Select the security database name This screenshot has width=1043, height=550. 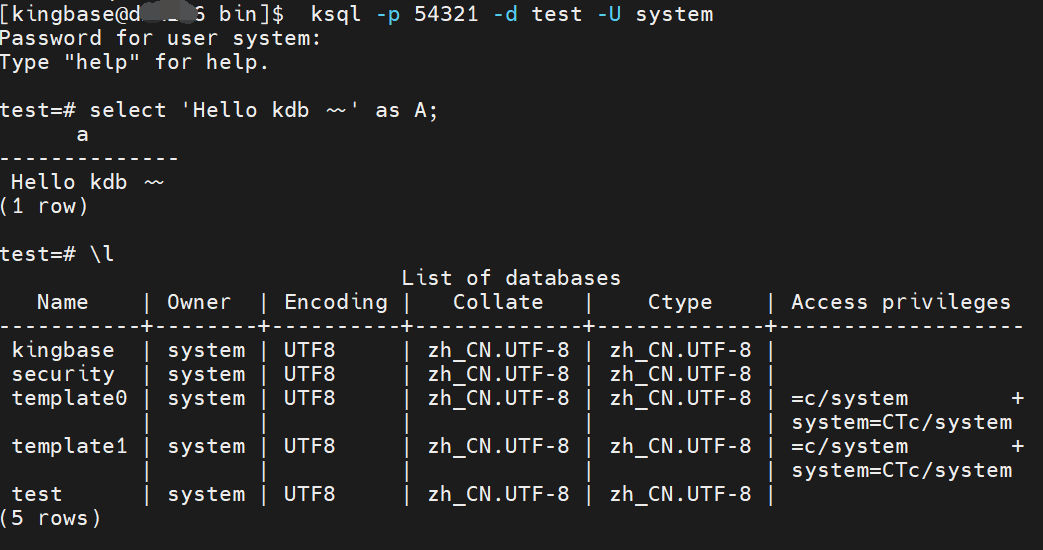[x=63, y=374]
